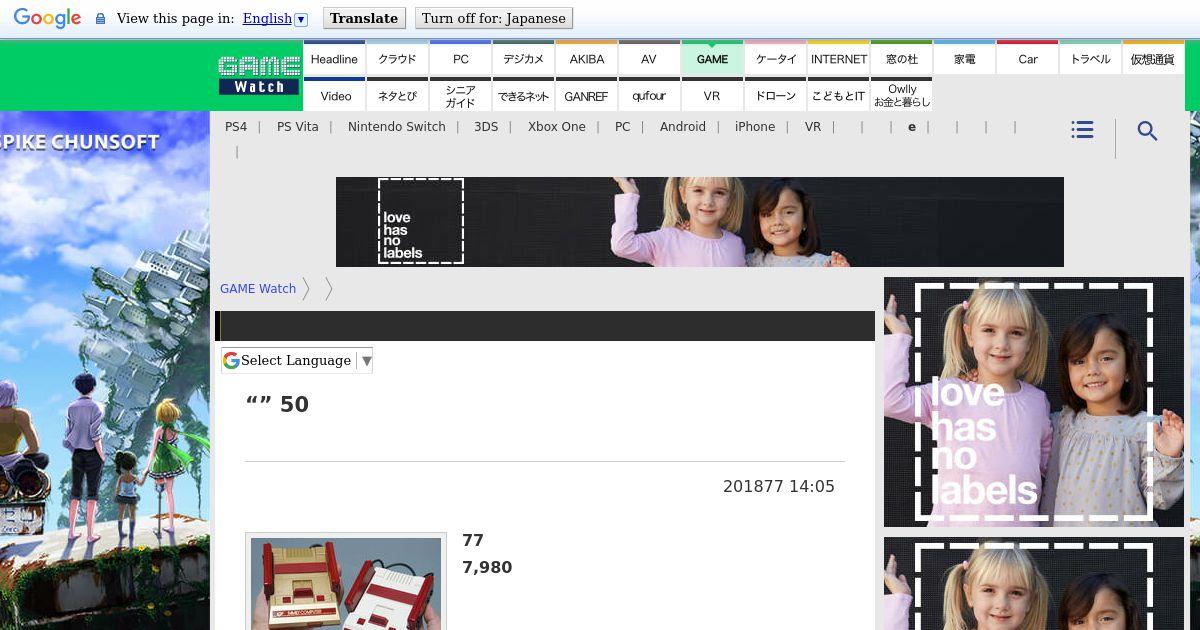
Task: Go to iPhone category link
Action: click(755, 127)
